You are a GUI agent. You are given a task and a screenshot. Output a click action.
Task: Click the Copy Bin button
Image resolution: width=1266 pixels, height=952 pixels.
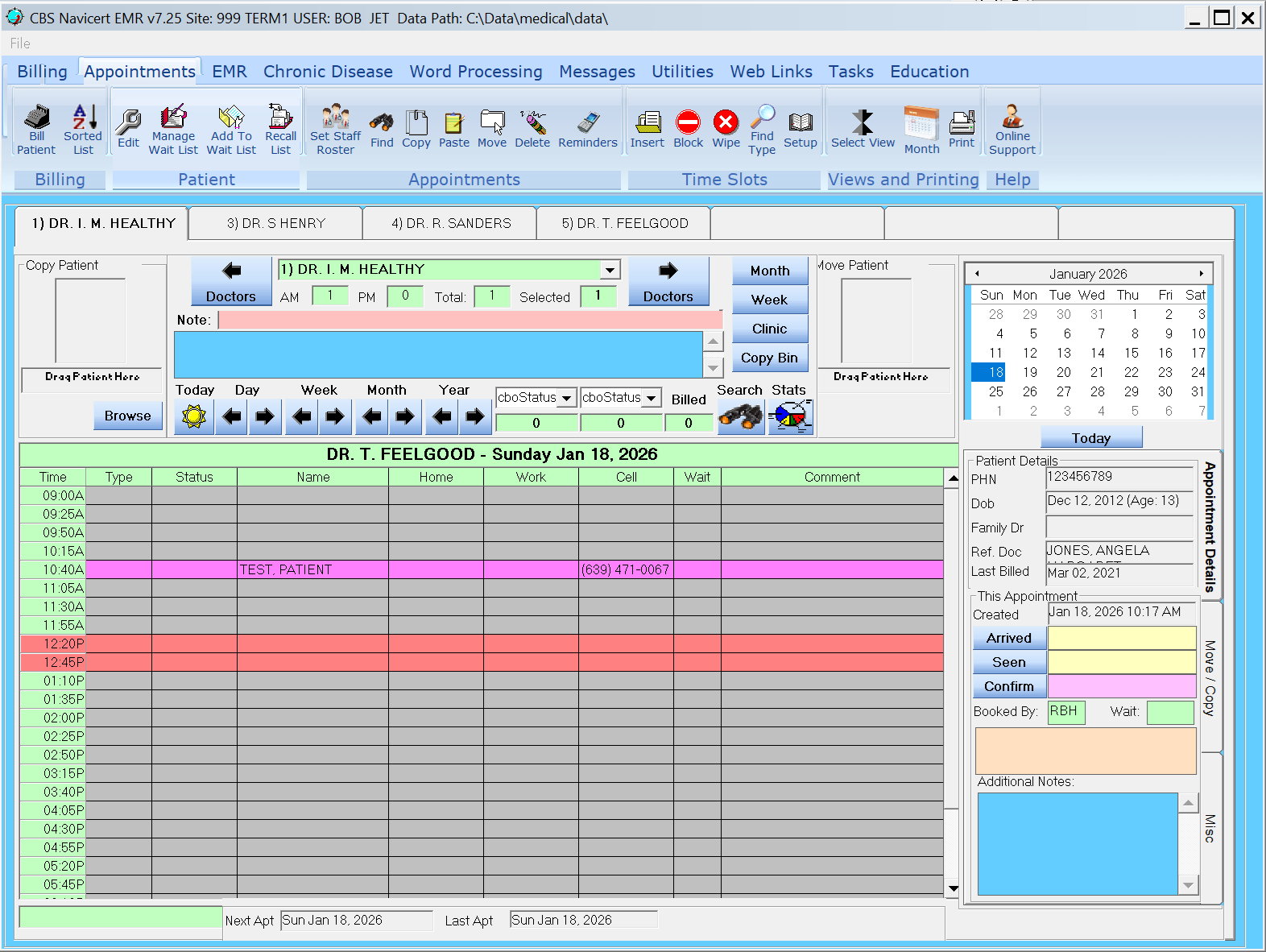769,358
